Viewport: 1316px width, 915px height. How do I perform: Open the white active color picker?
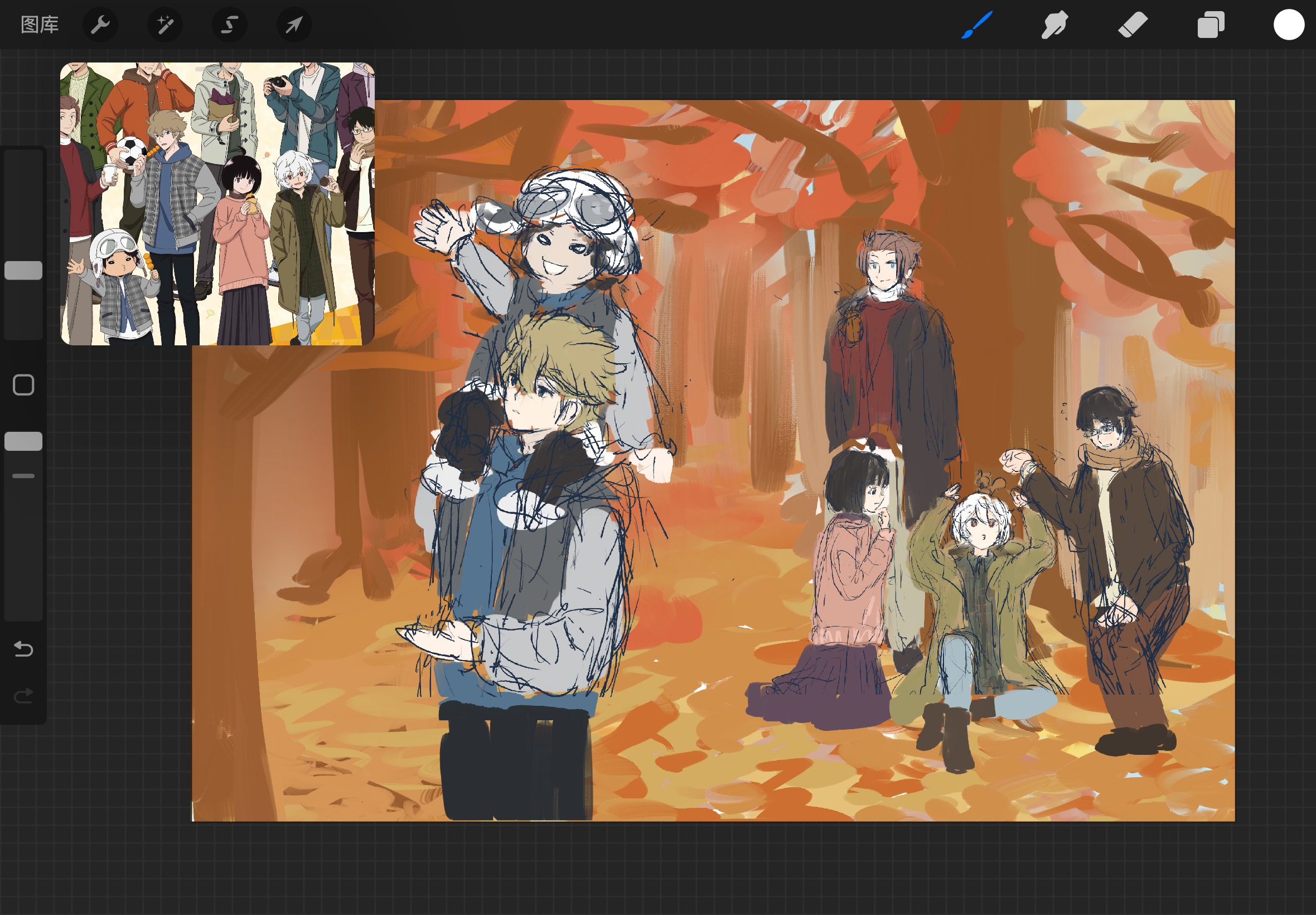click(1289, 25)
